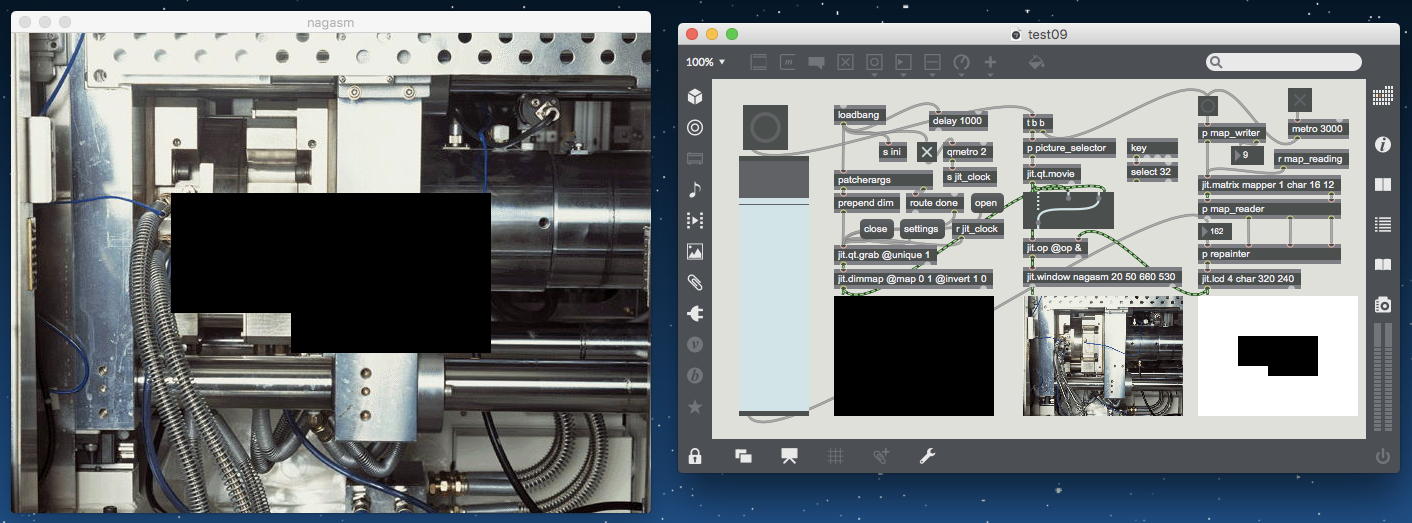Viewport: 1412px width, 523px height.
Task: Toggle the X box above metro 3000
Action: pos(1299,100)
